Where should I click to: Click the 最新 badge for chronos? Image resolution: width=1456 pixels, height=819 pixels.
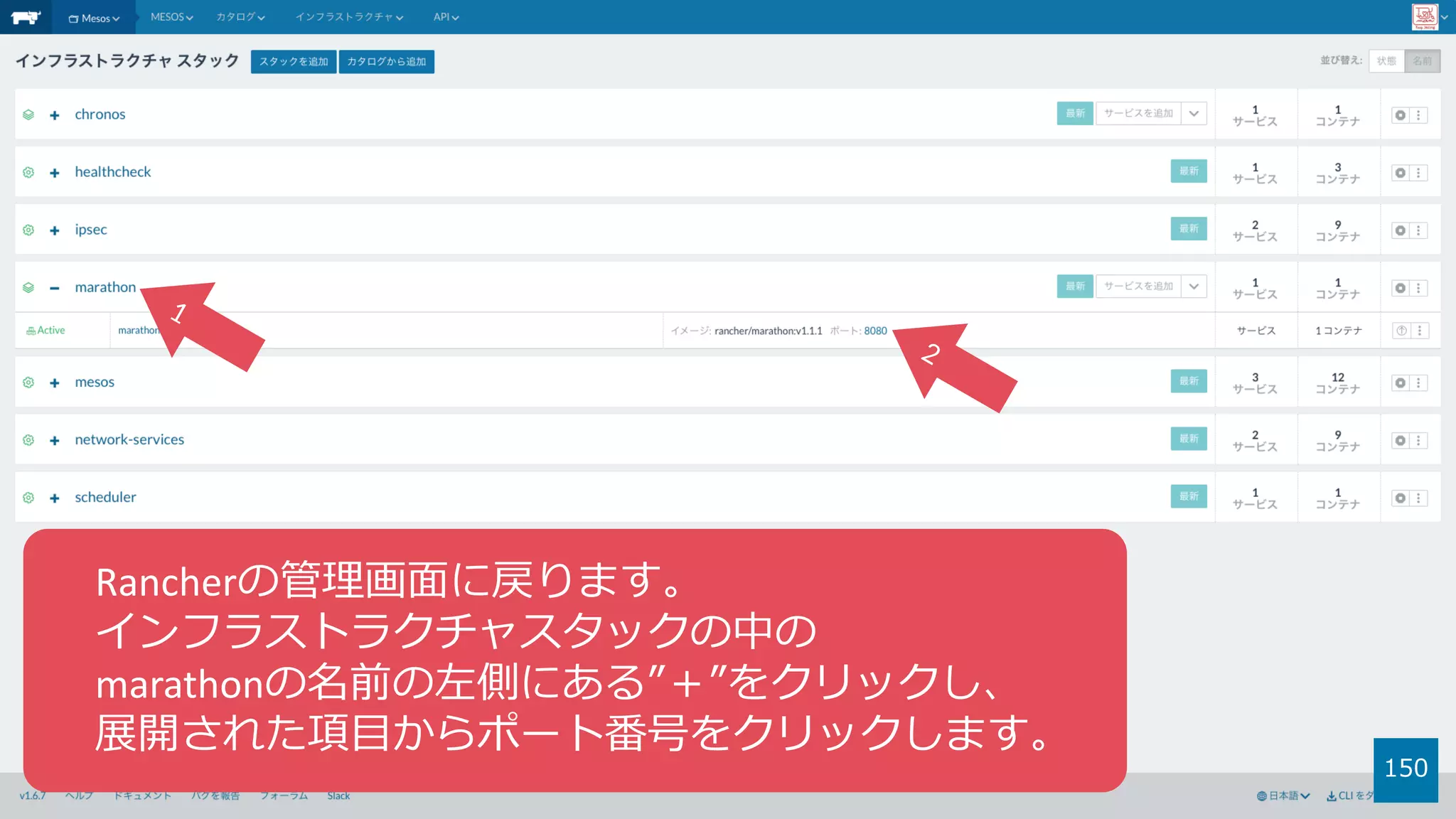(1075, 113)
